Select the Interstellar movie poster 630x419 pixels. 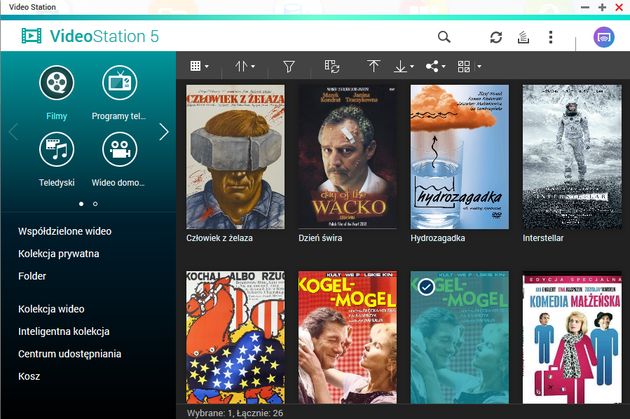(572, 157)
